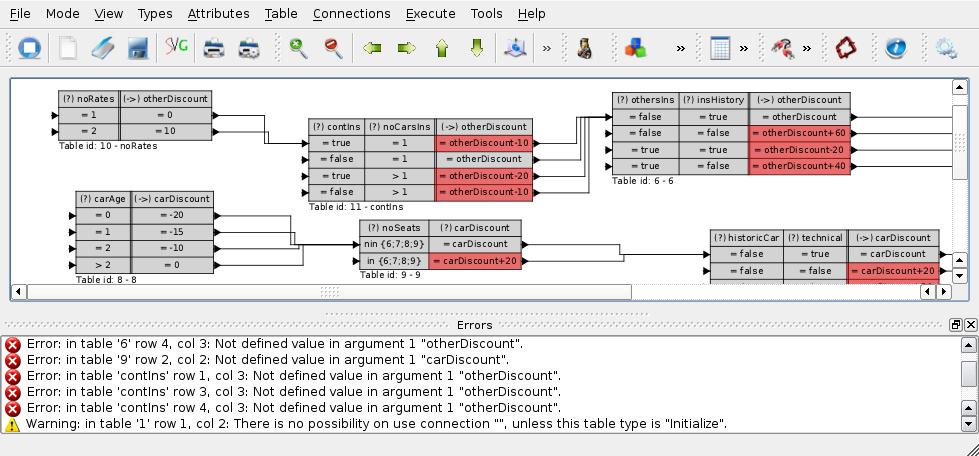Move view down with green down arrow
The width and height of the screenshot is (979, 456).
pos(477,48)
